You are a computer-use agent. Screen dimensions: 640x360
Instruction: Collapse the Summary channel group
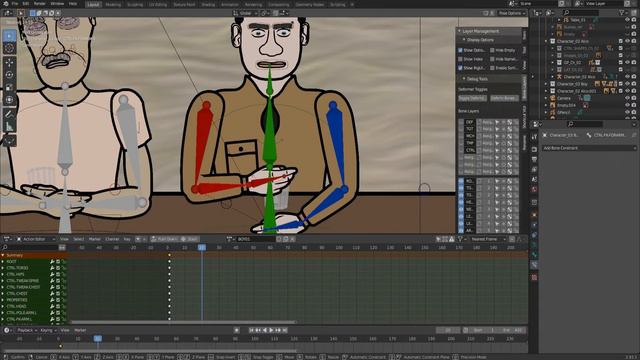pos(3,256)
